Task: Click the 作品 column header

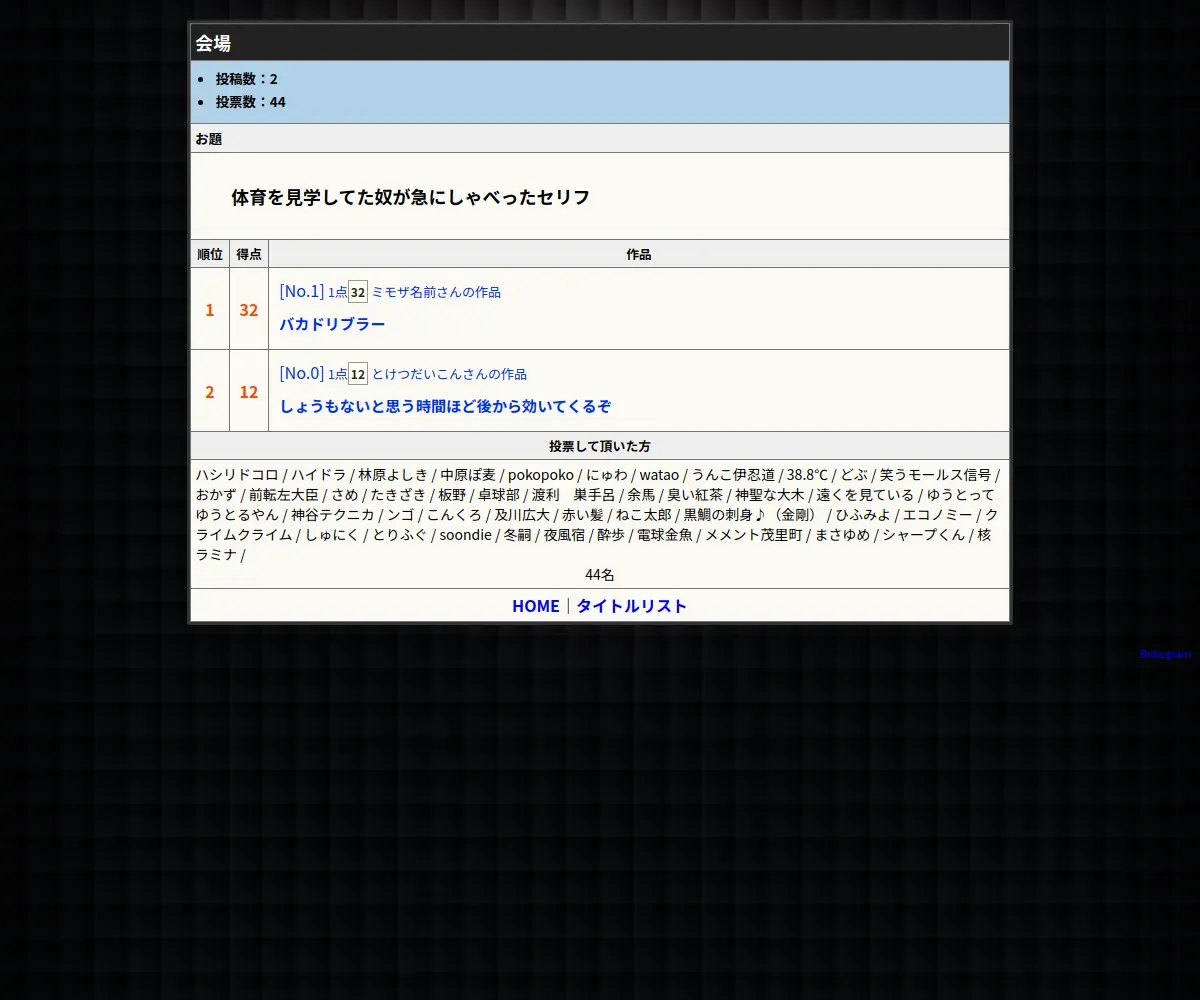Action: (x=639, y=254)
